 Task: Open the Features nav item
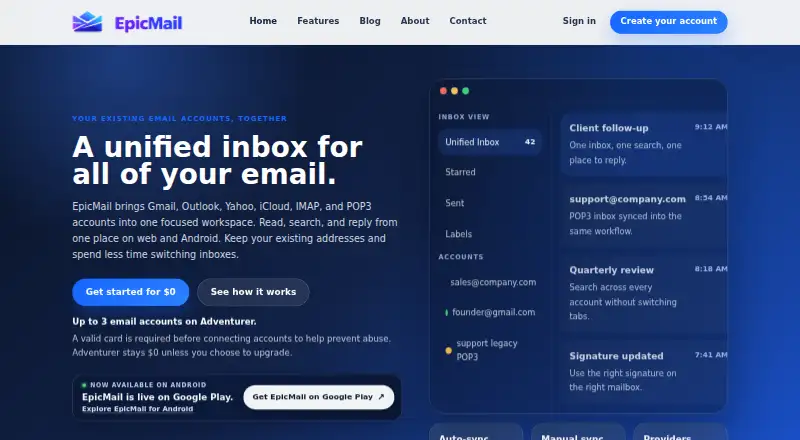318,21
